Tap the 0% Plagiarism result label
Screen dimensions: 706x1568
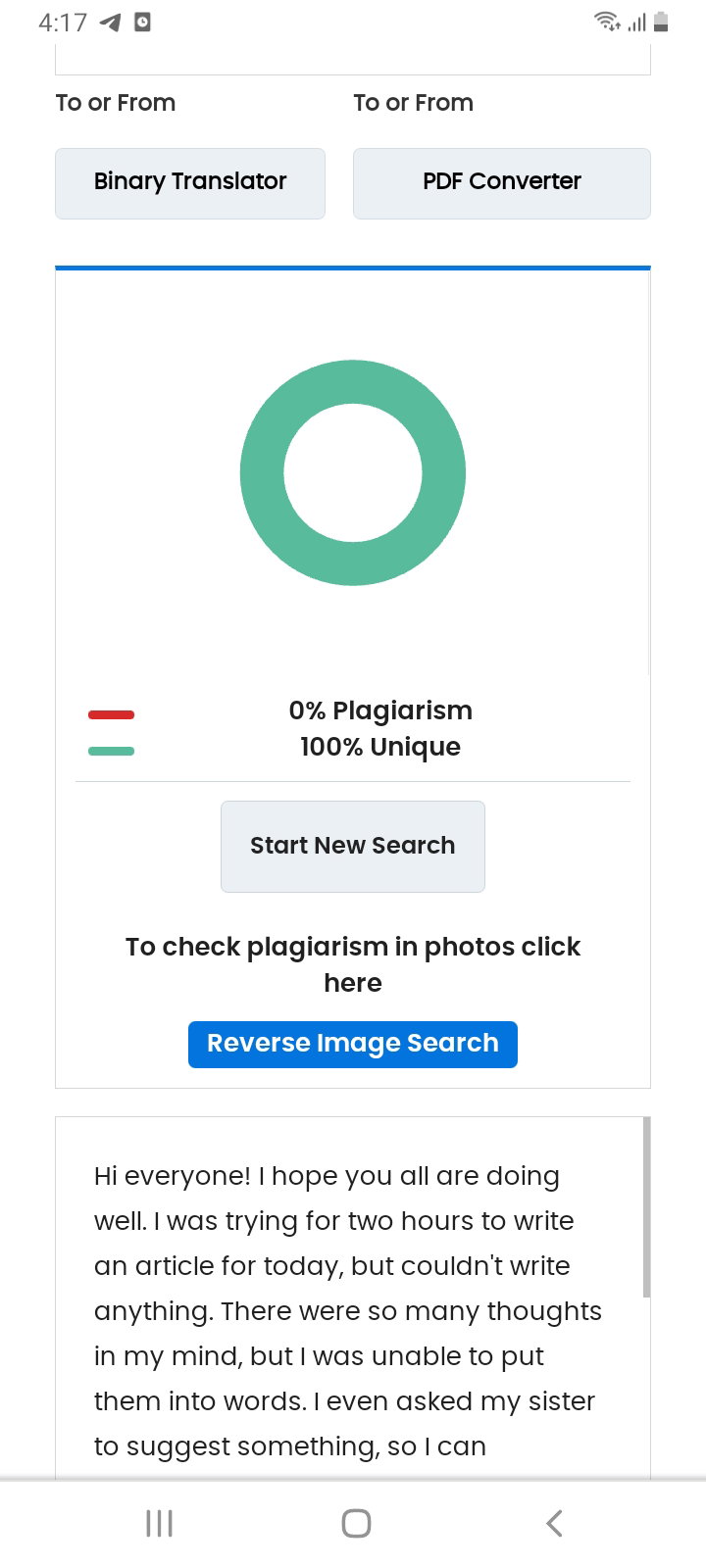tap(380, 710)
